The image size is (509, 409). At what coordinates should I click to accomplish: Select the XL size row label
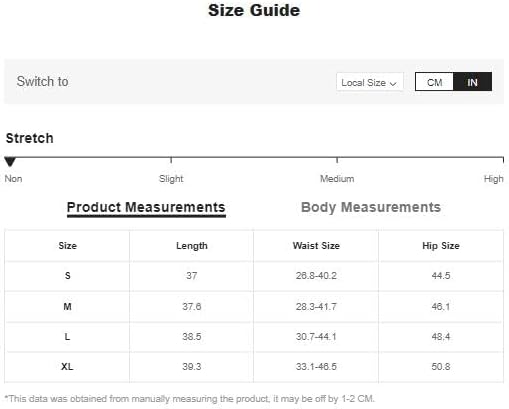click(67, 367)
